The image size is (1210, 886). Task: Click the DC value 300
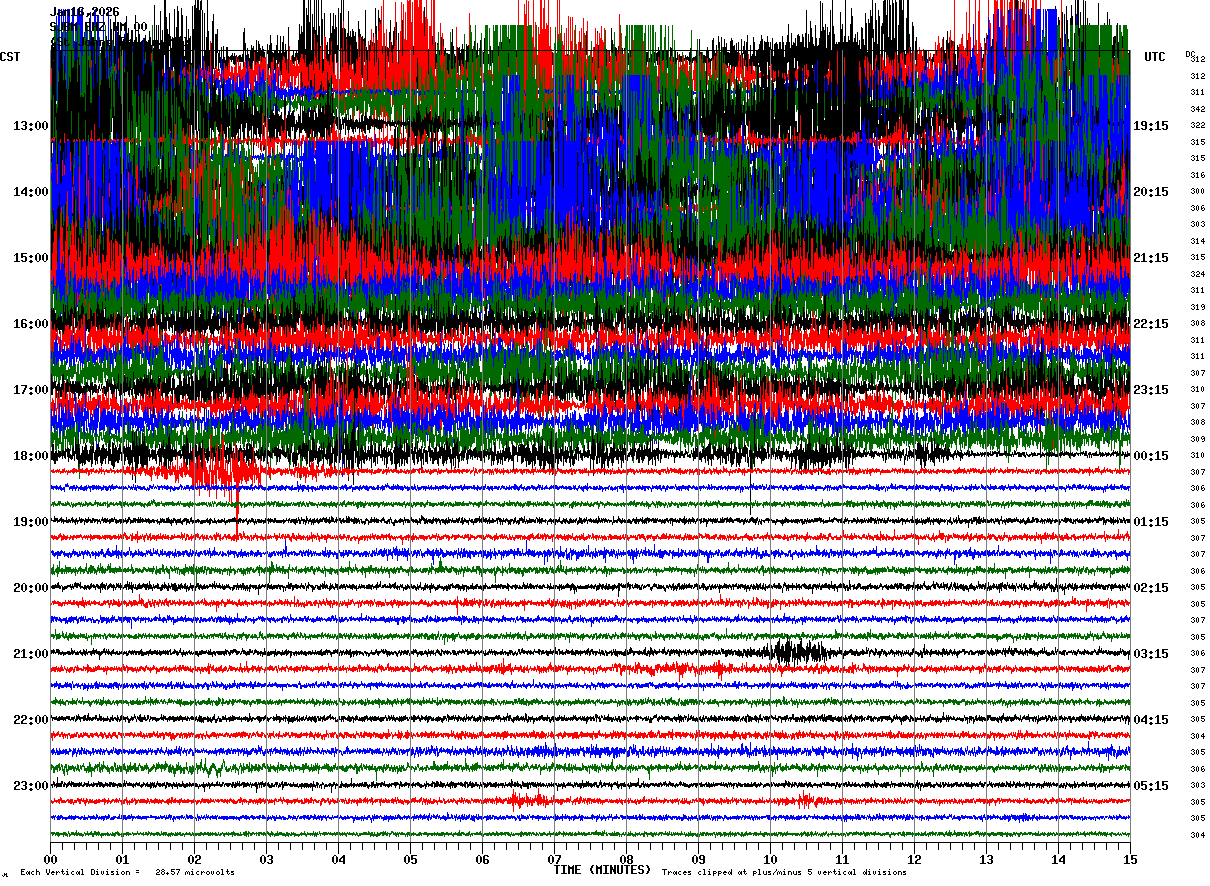point(1197,191)
